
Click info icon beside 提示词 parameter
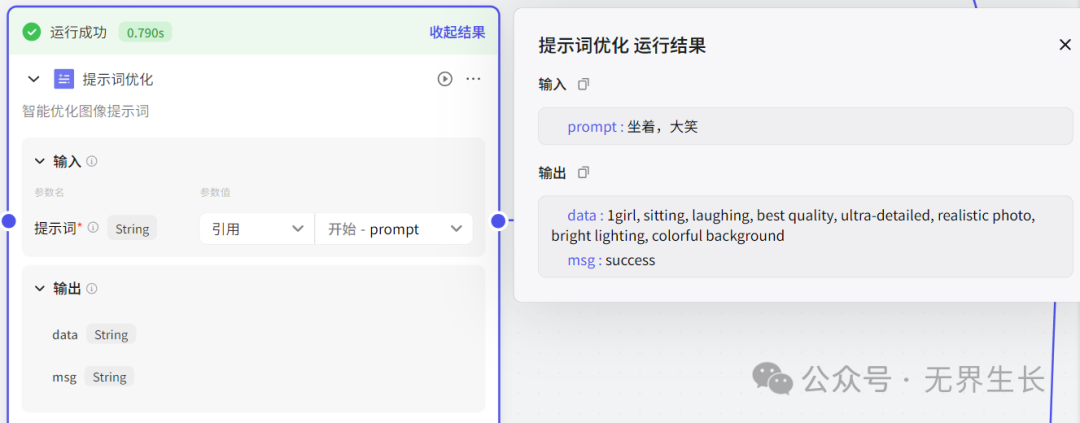94,227
